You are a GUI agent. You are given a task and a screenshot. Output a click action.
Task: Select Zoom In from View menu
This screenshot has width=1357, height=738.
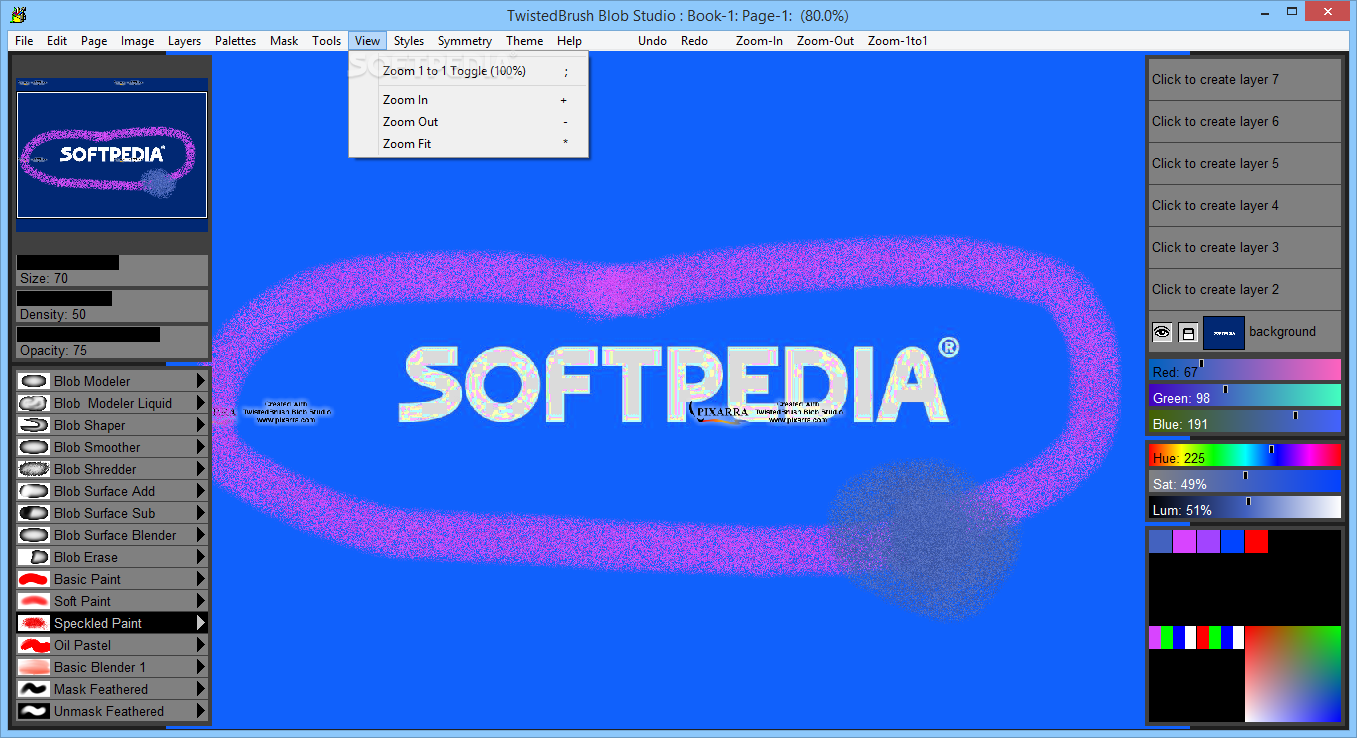pos(468,100)
